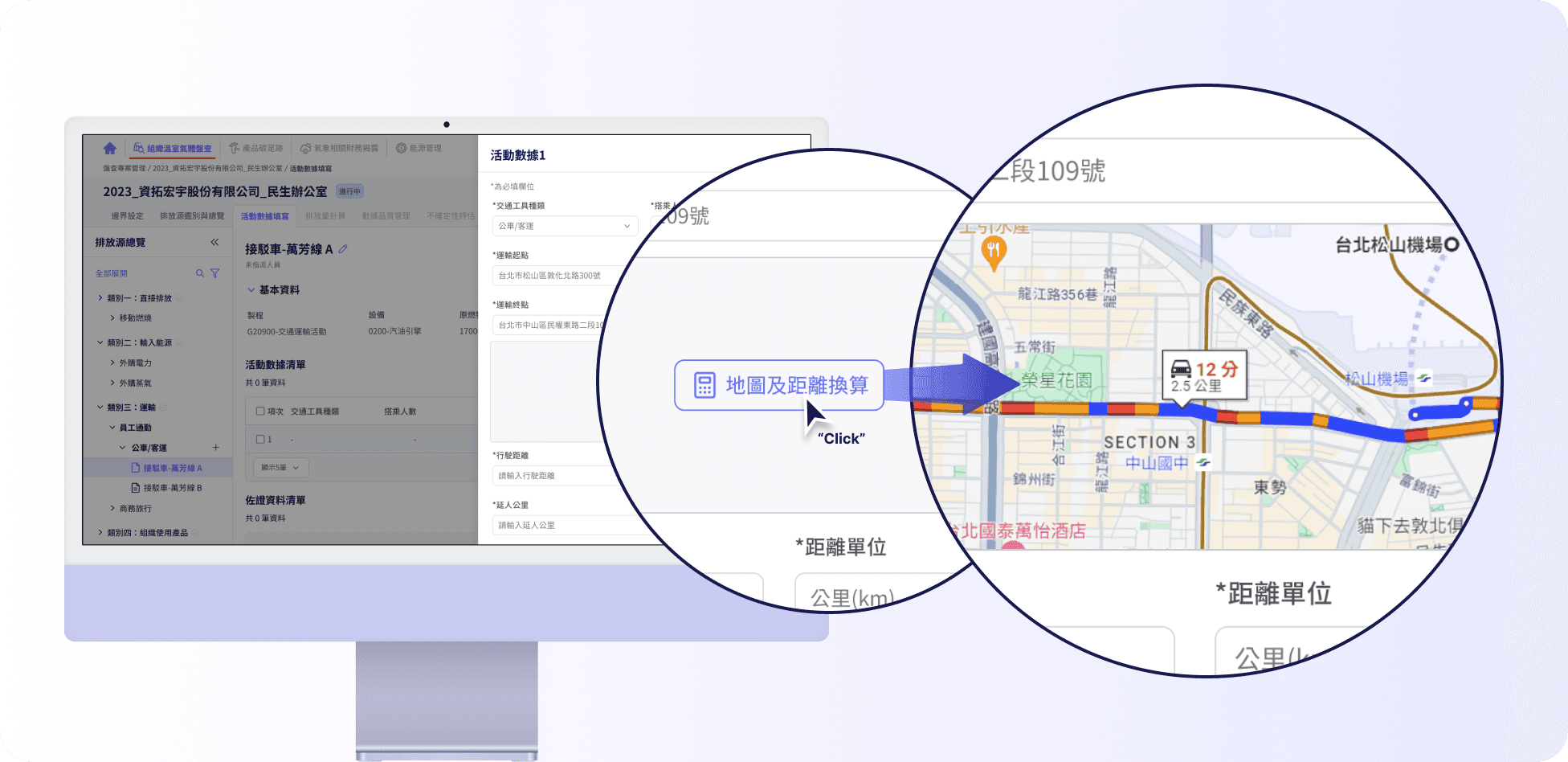Viewport: 1568px width, 762px height.
Task: Click the 2023_資拓宏宇股份有限公司_民生辦公室 breadcrumb link
Action: (218, 169)
